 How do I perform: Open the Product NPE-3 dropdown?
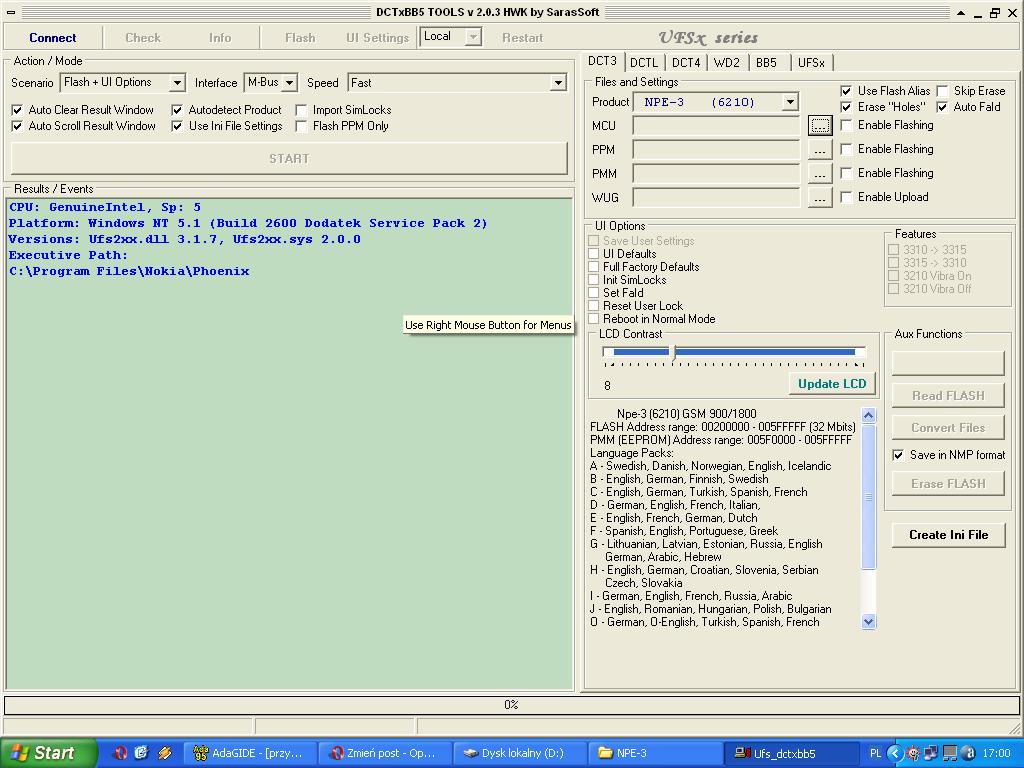coord(790,102)
